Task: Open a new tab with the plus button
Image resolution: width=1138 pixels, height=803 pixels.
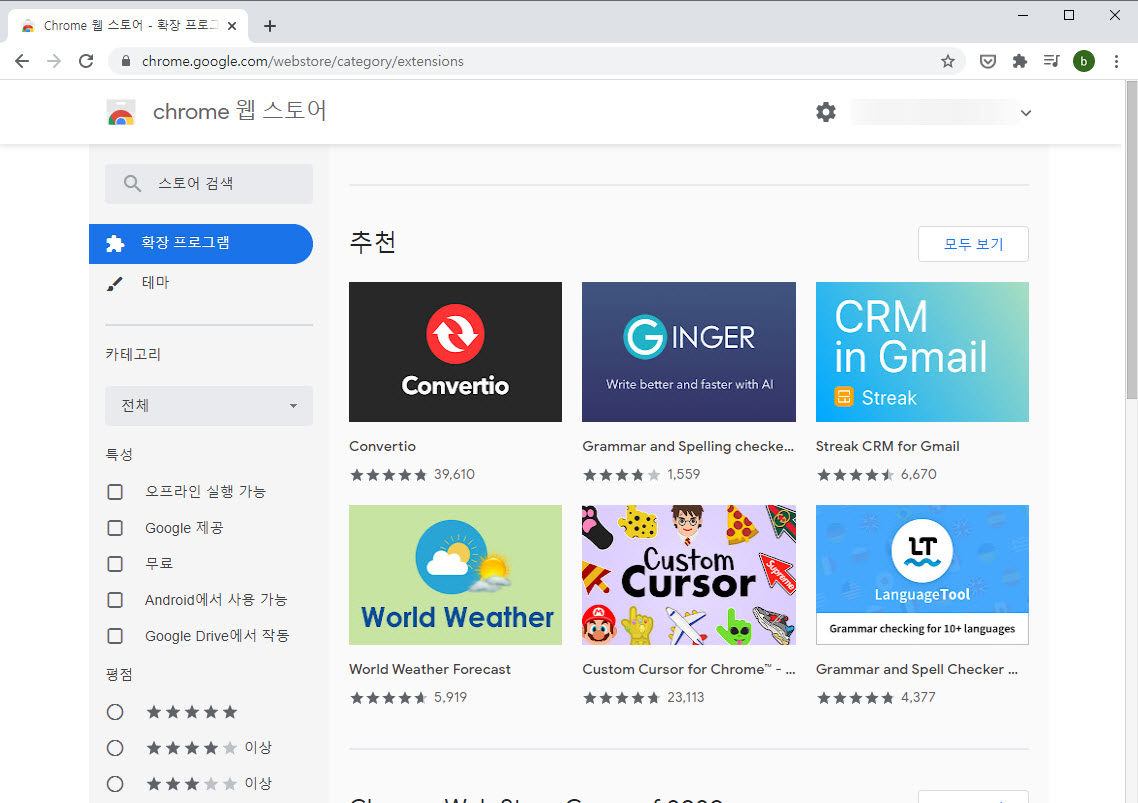Action: 270,26
